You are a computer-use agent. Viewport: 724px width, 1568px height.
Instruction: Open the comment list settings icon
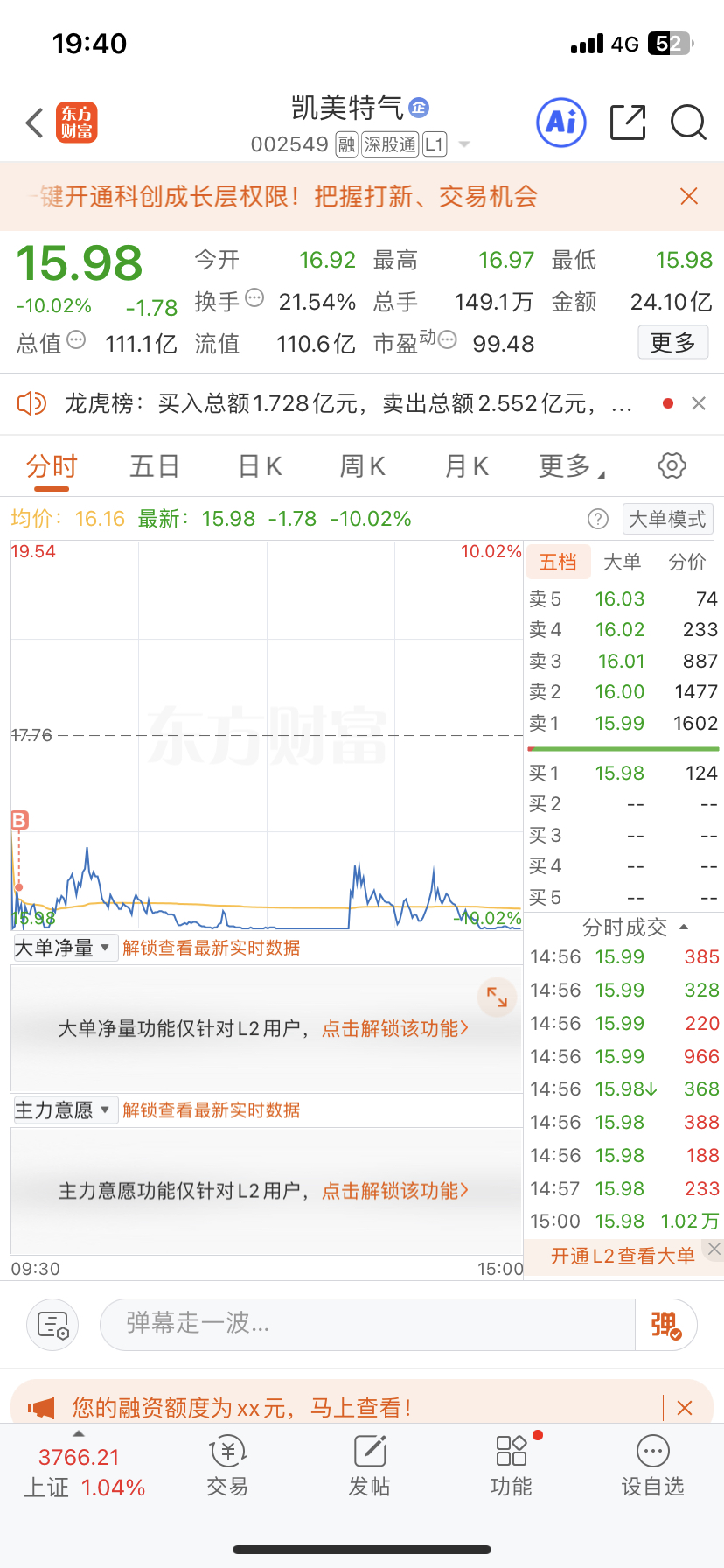52,1325
